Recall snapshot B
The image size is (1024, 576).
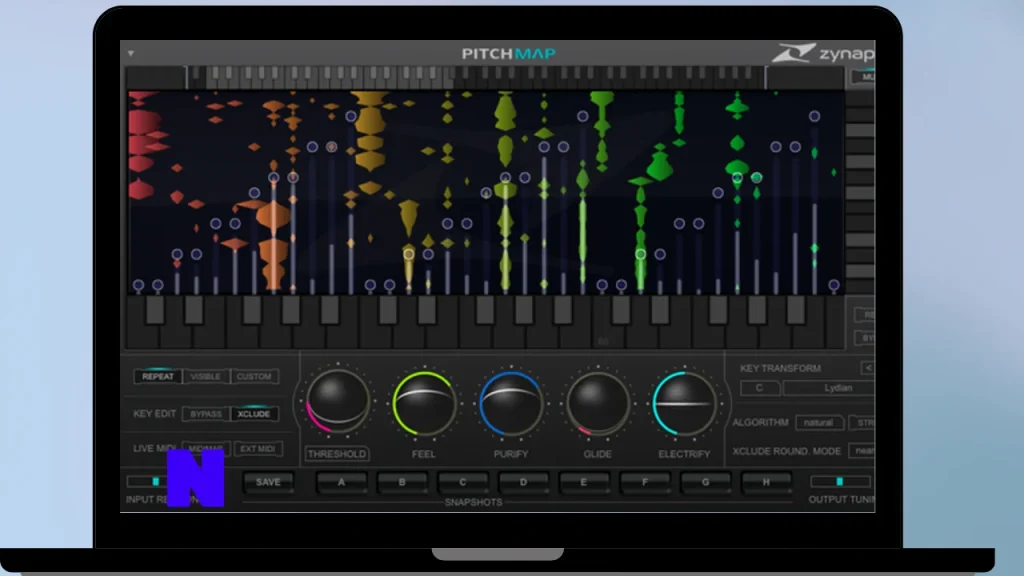point(402,482)
